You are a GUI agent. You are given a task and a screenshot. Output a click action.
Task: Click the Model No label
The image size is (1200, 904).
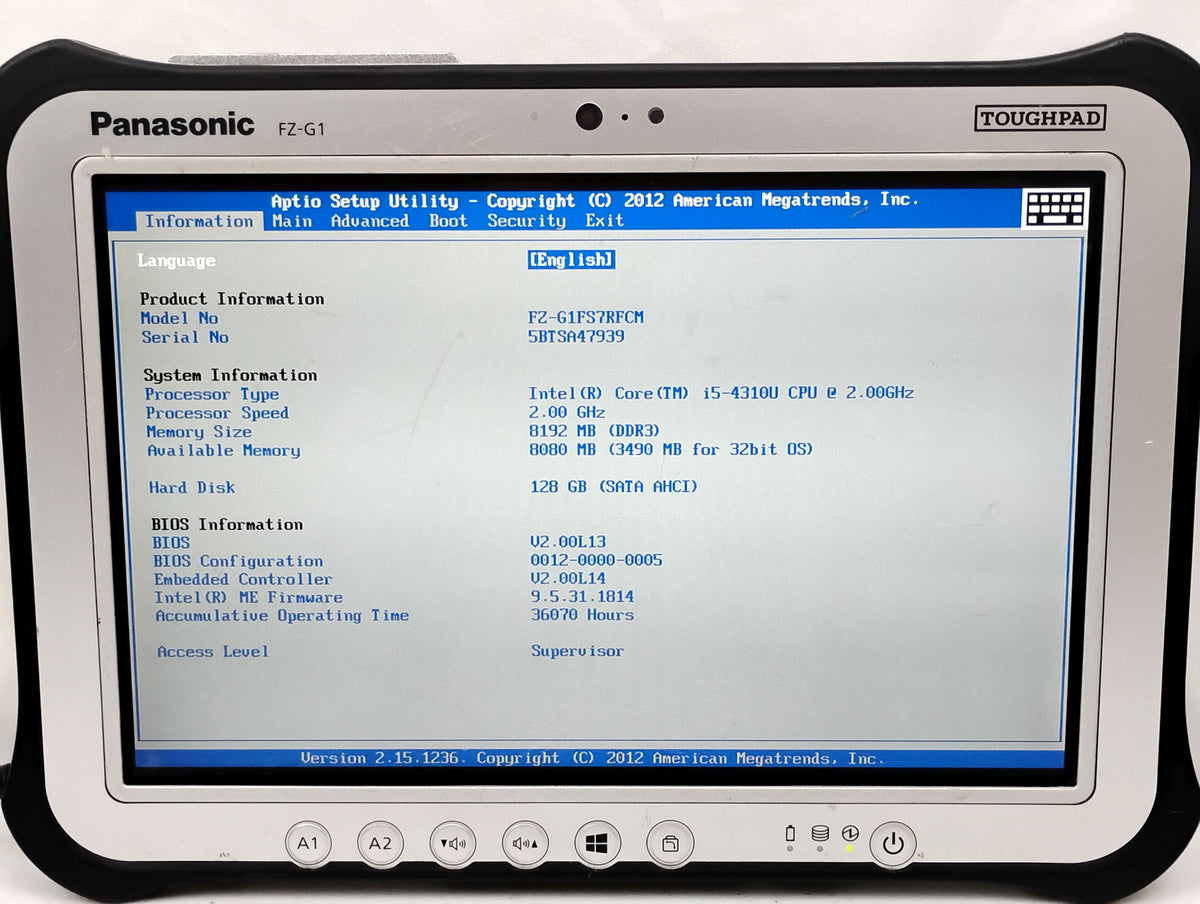179,318
